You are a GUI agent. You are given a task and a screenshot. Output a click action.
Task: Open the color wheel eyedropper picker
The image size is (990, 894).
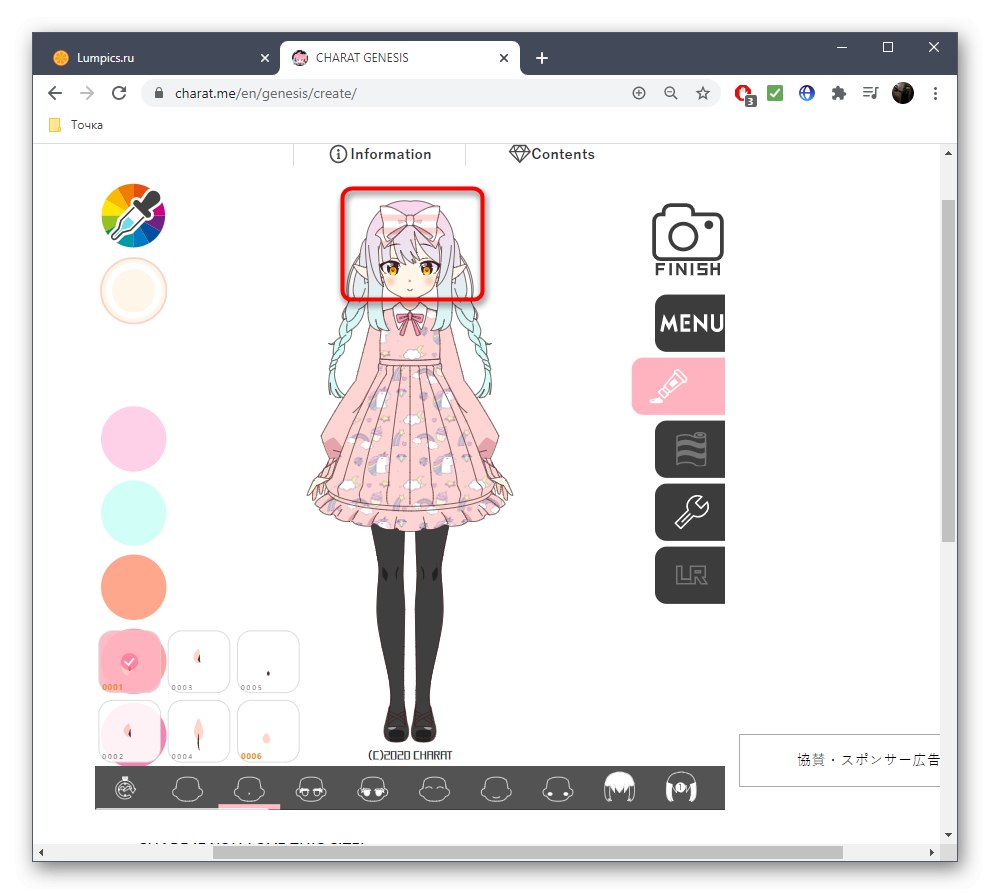click(x=133, y=215)
